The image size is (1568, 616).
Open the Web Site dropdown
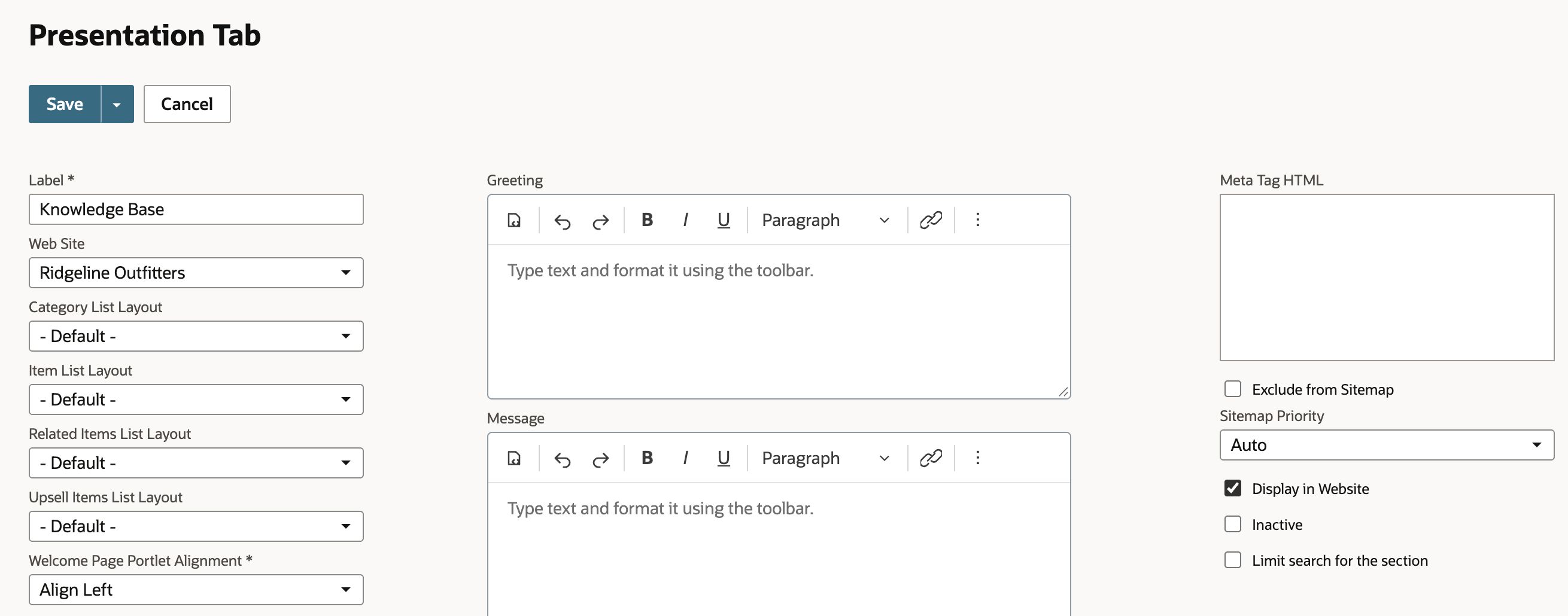(x=196, y=273)
